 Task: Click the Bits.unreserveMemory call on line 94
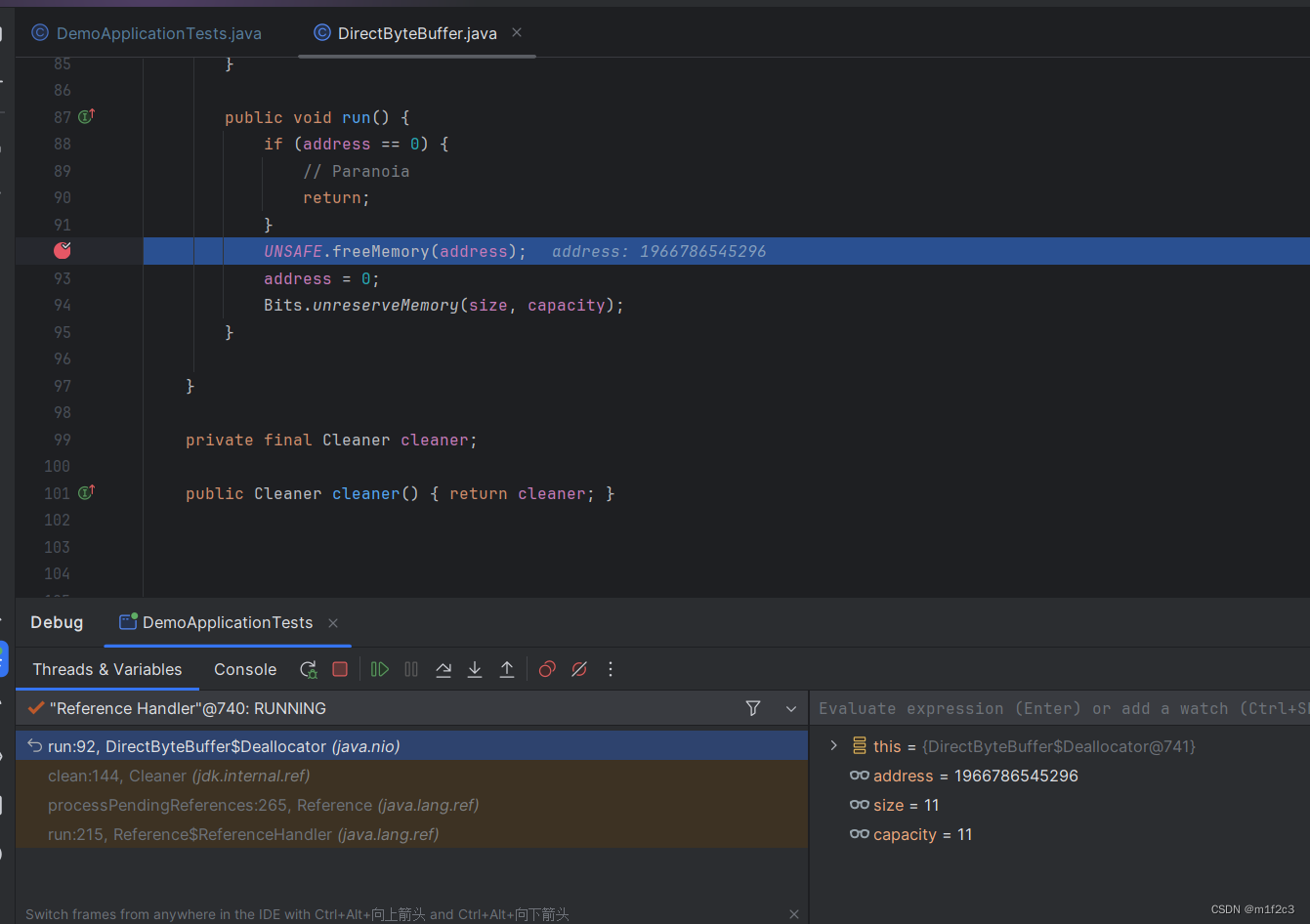[444, 305]
